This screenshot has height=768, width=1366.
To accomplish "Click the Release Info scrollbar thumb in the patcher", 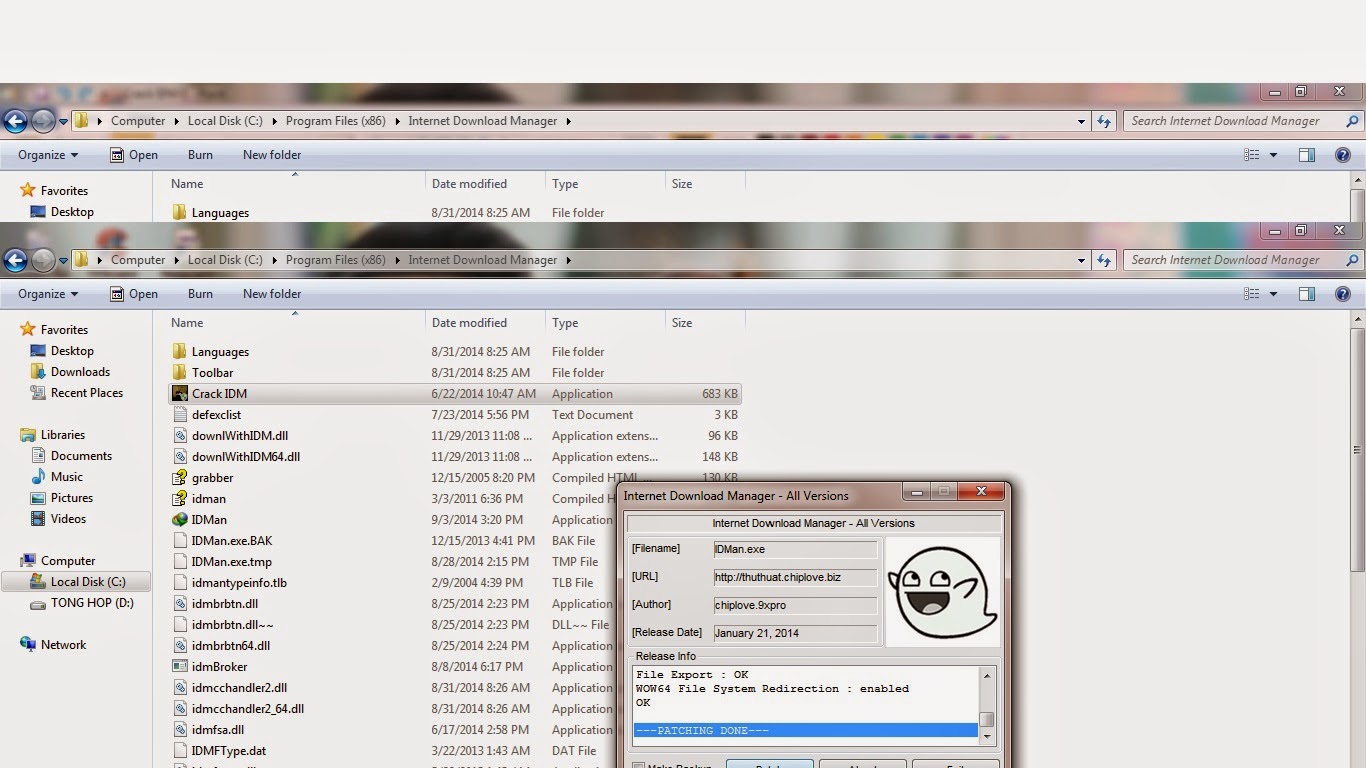I will click(x=987, y=719).
